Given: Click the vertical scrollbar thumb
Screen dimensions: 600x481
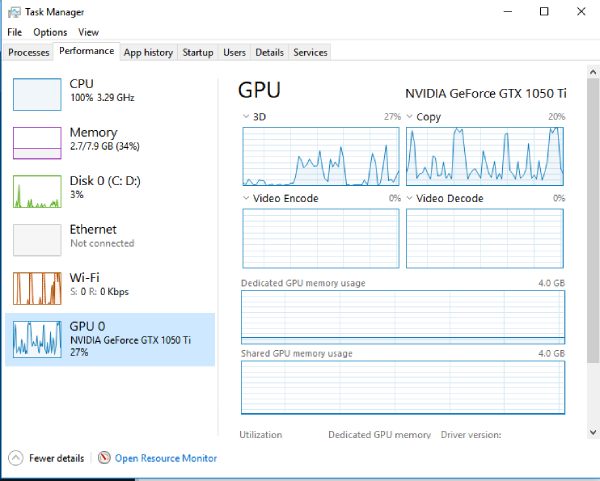Looking at the screenshot, I should click(593, 221).
